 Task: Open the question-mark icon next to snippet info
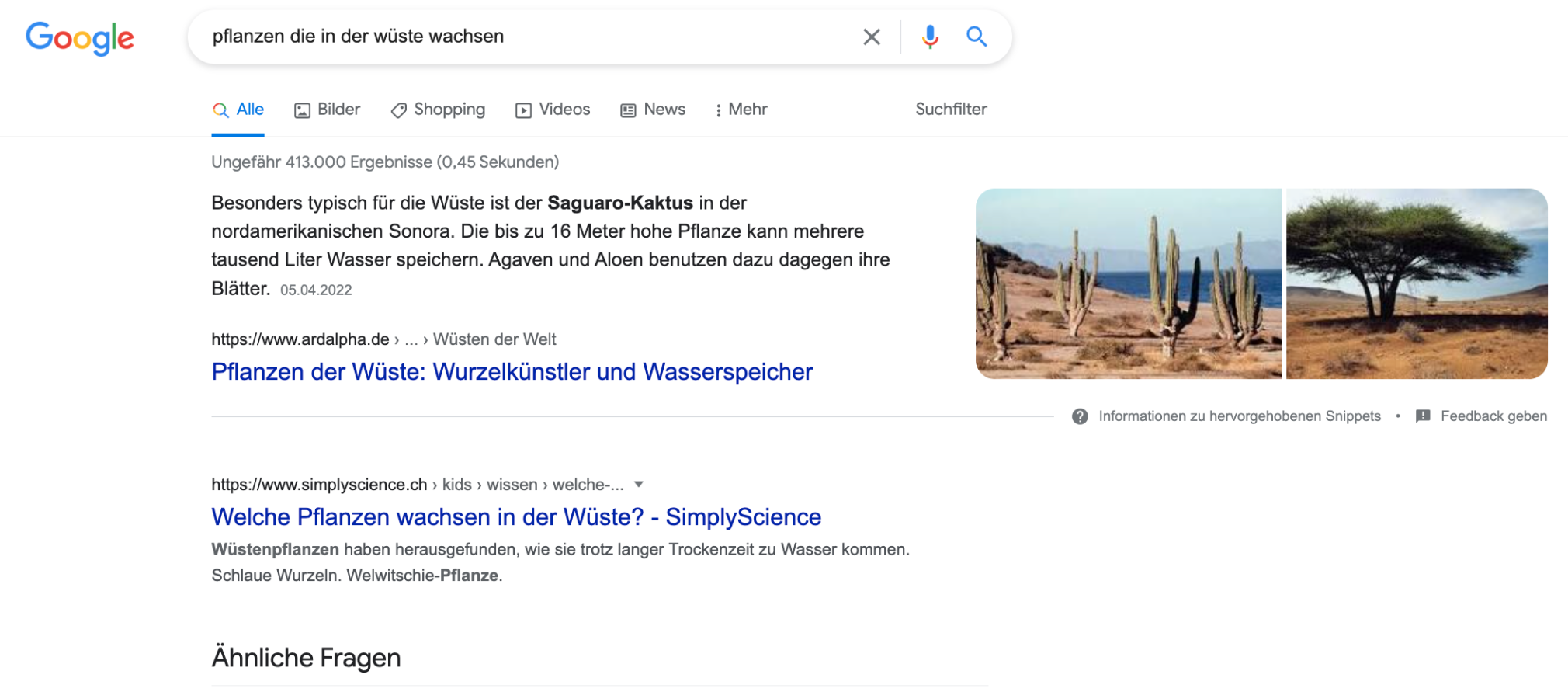pyautogui.click(x=1079, y=416)
